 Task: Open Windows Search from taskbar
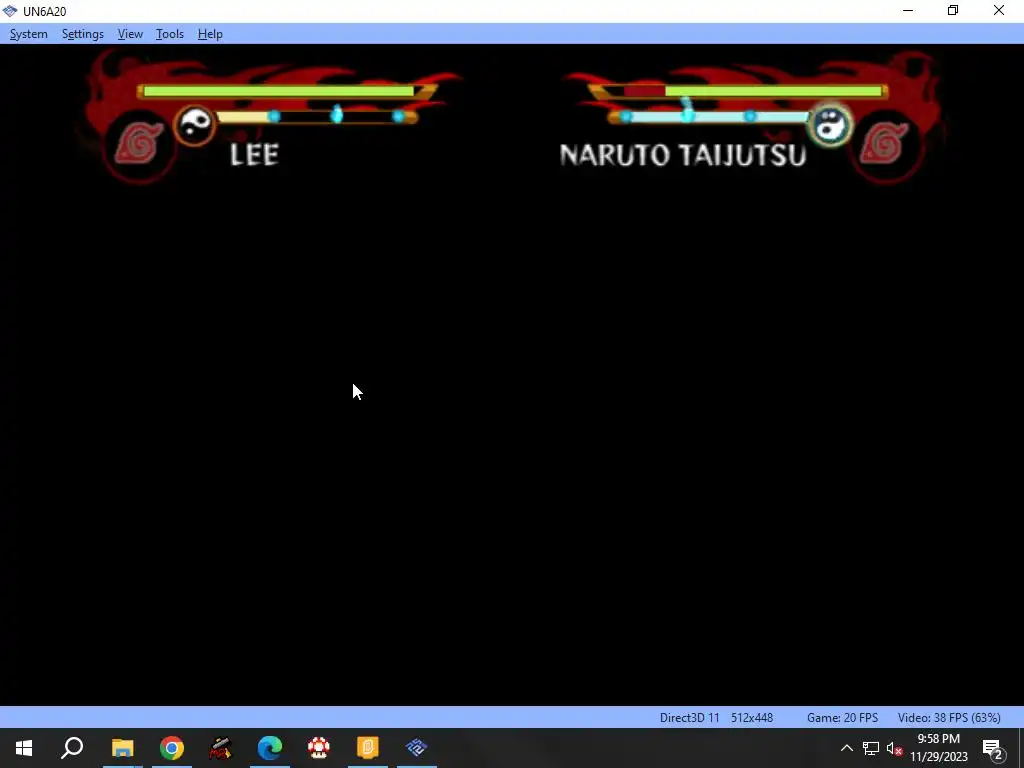tap(72, 748)
